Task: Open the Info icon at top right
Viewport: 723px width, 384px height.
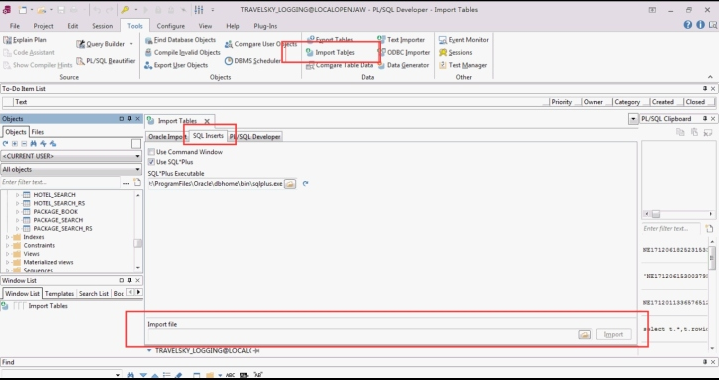Action: [700, 25]
